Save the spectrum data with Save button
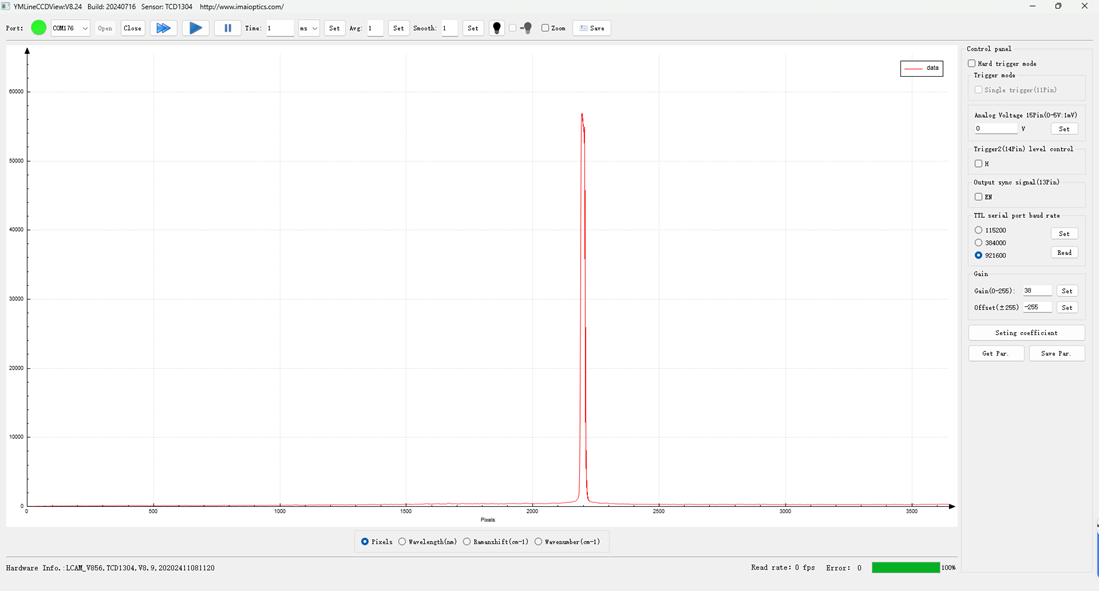Viewport: 1099px width, 591px height. point(592,28)
